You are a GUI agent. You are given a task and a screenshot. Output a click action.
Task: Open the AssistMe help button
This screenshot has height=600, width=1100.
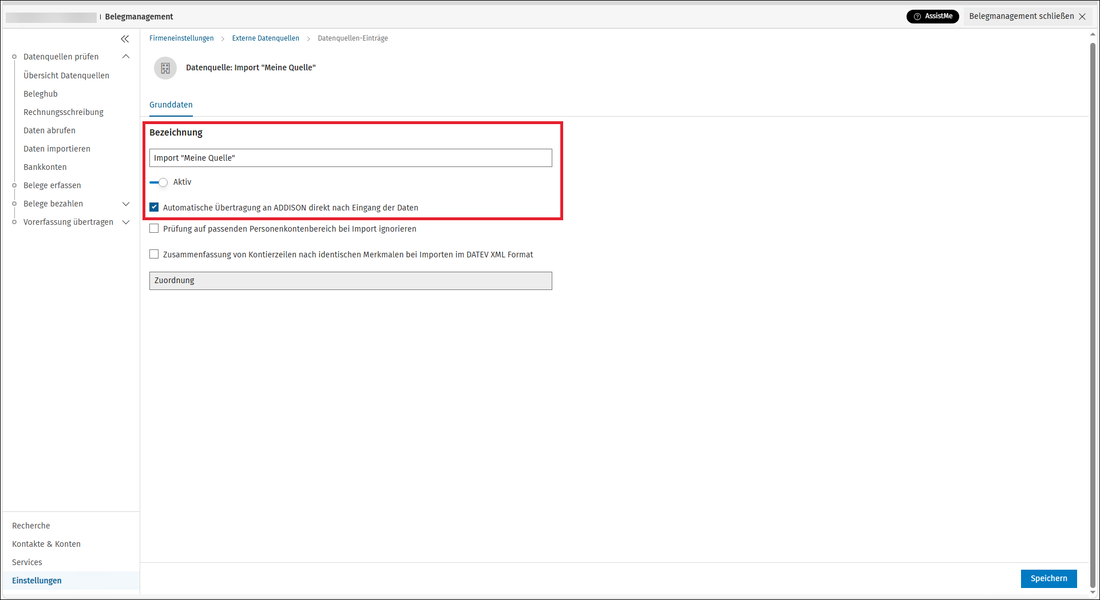point(932,16)
